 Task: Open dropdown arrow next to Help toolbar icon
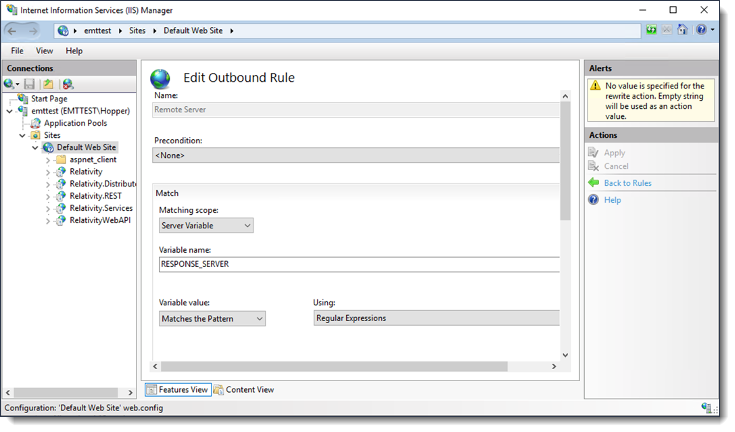pyautogui.click(x=712, y=30)
